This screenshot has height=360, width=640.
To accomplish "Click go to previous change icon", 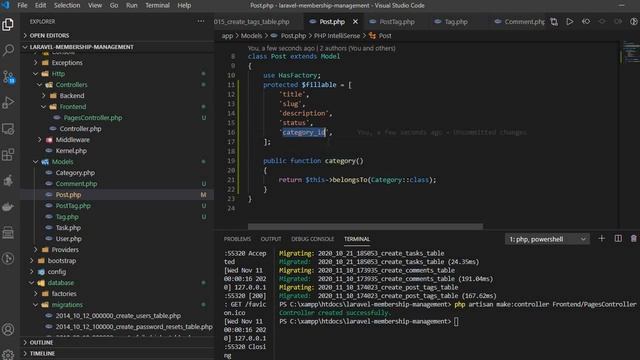I will (x=586, y=22).
